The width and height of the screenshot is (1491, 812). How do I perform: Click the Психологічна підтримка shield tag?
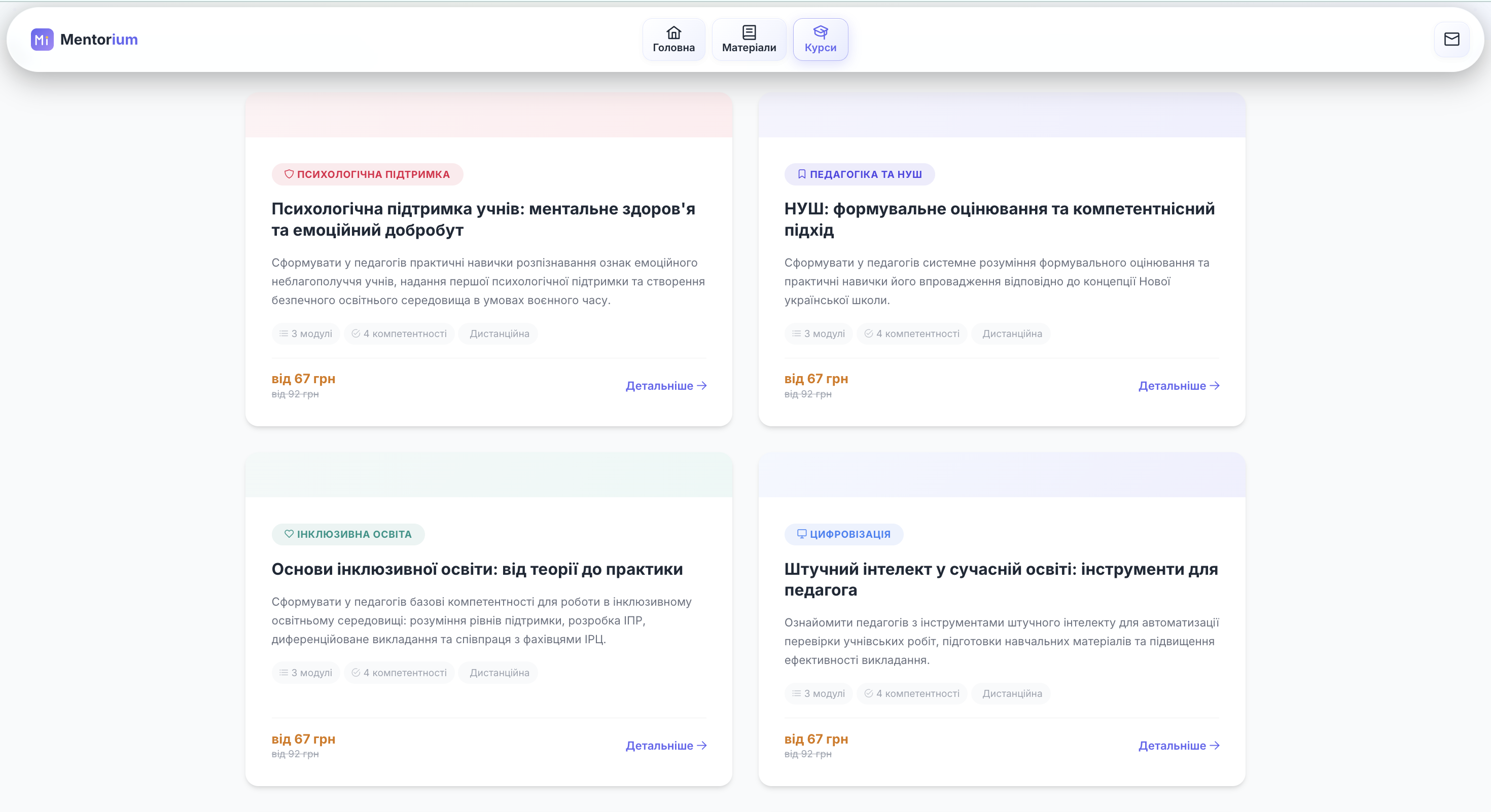[367, 174]
